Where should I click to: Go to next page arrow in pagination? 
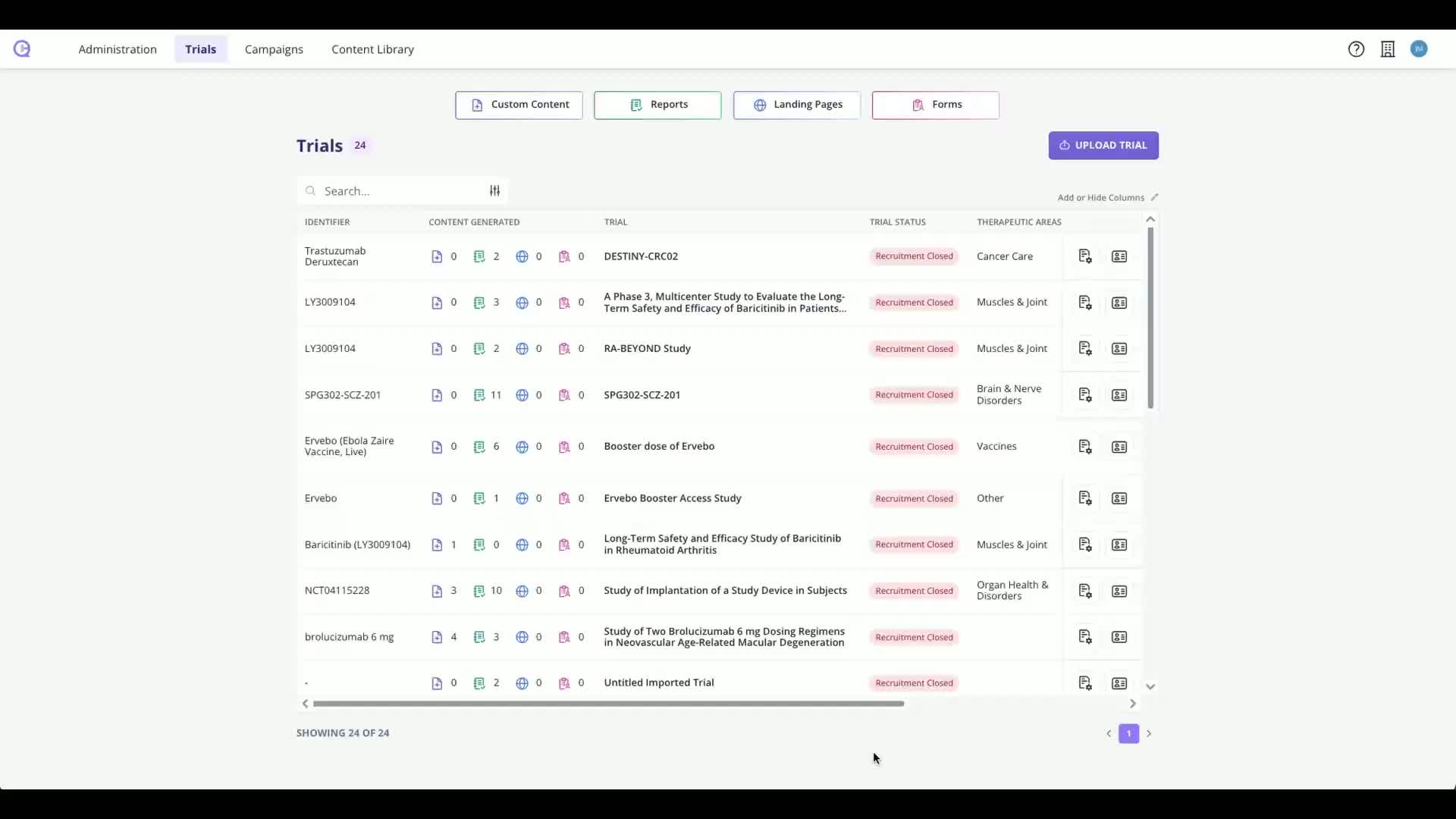pos(1149,733)
